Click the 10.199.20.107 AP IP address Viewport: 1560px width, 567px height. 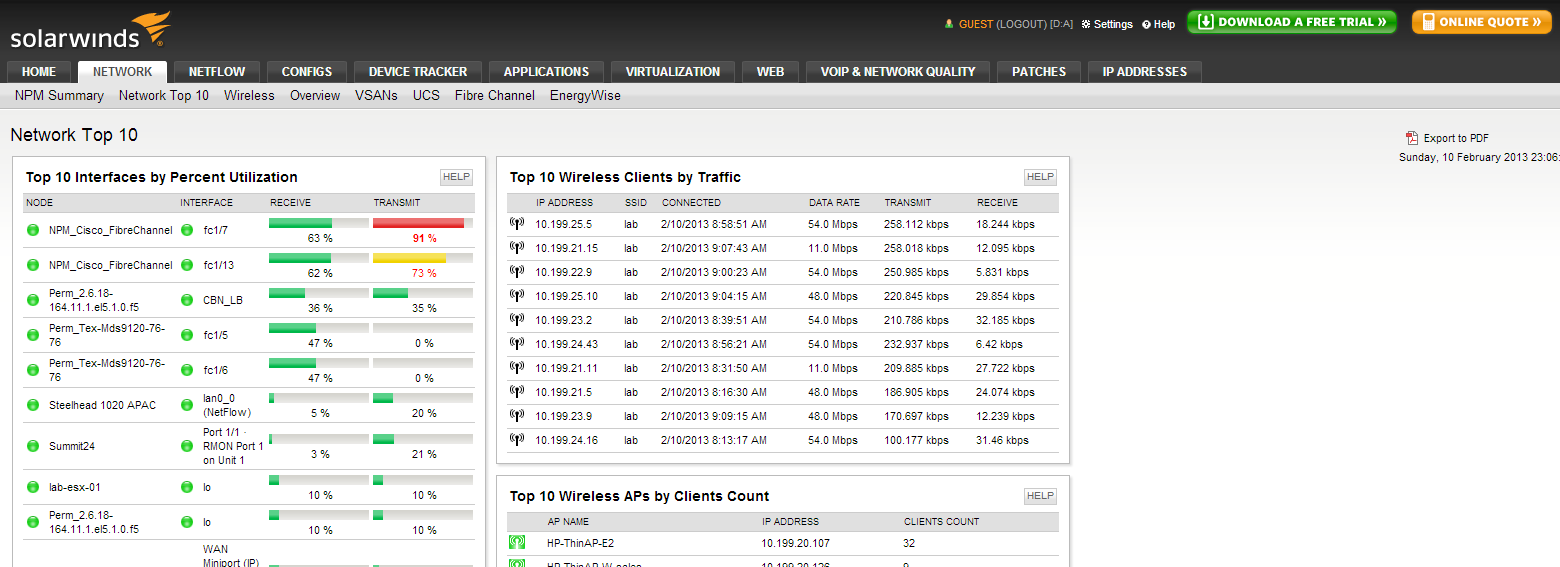click(795, 543)
